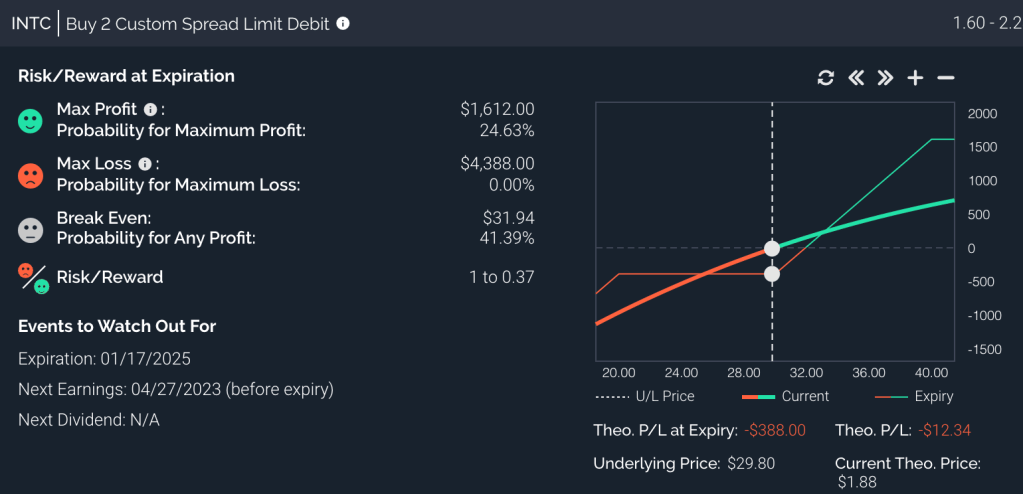This screenshot has height=494, width=1023.
Task: Click the green smiley Max Profit icon
Action: tap(32, 121)
